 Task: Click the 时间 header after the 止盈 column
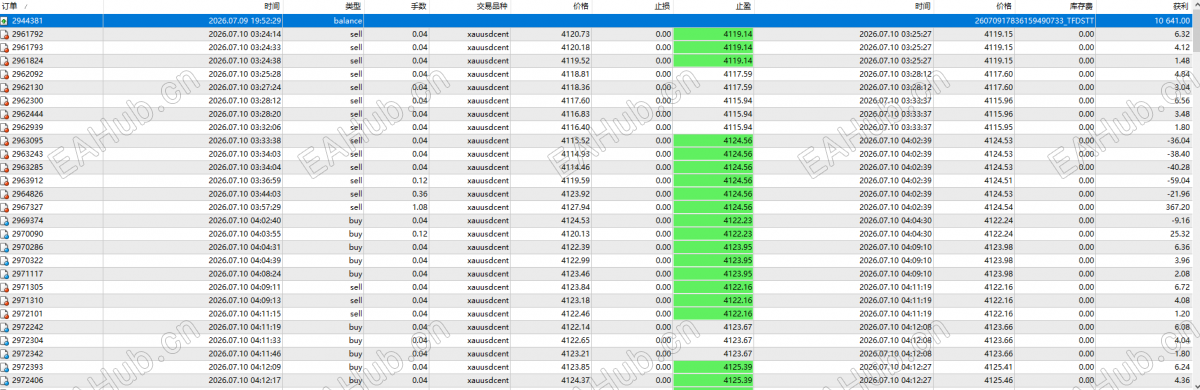(922, 6)
